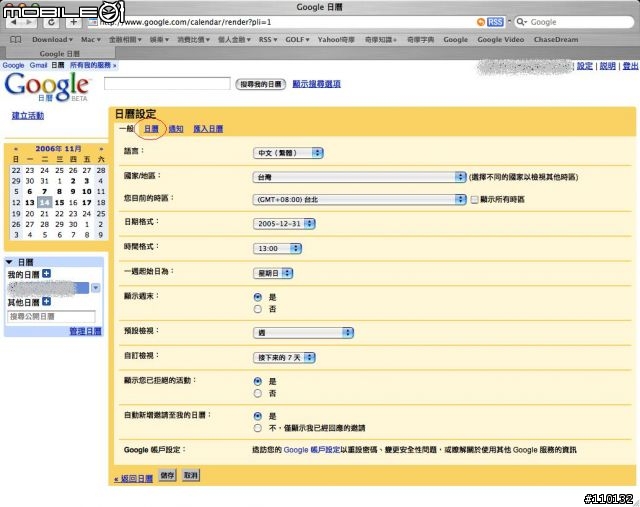Screen dimensions: 640x507
Task: Select day 17 in the mini calendar
Action: pos(87,202)
